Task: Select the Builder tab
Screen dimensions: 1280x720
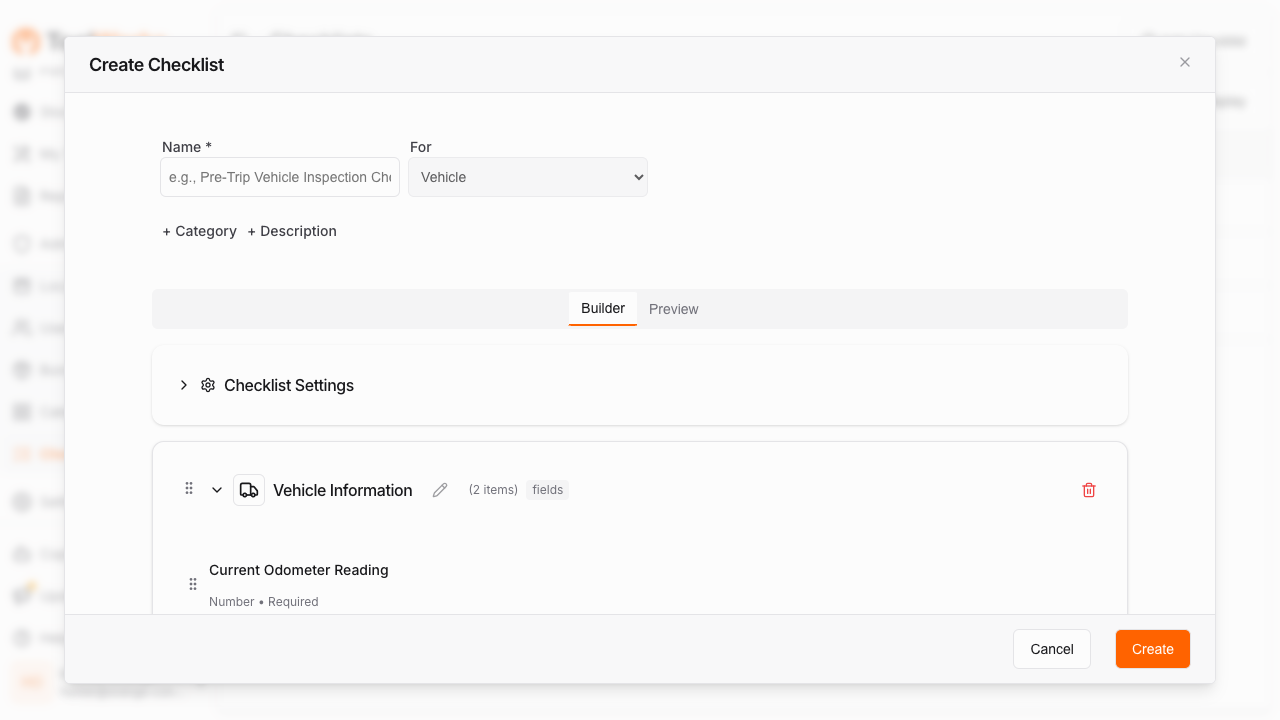Action: (602, 308)
